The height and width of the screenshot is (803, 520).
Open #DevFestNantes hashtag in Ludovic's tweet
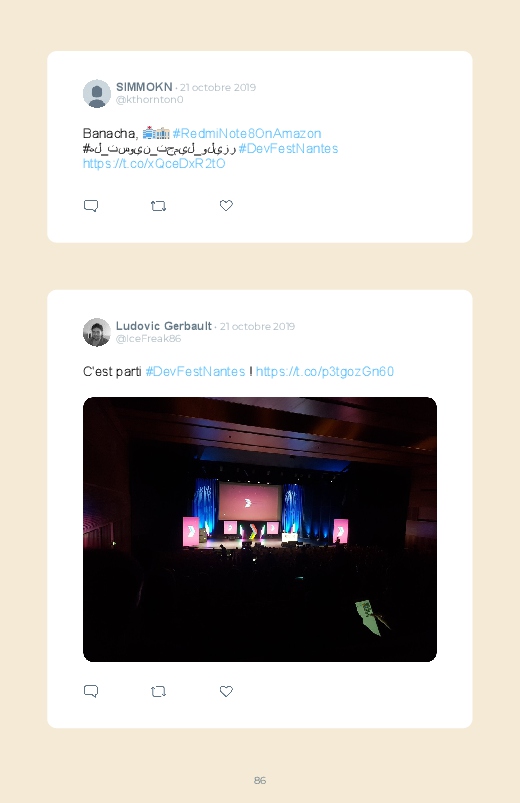[195, 371]
